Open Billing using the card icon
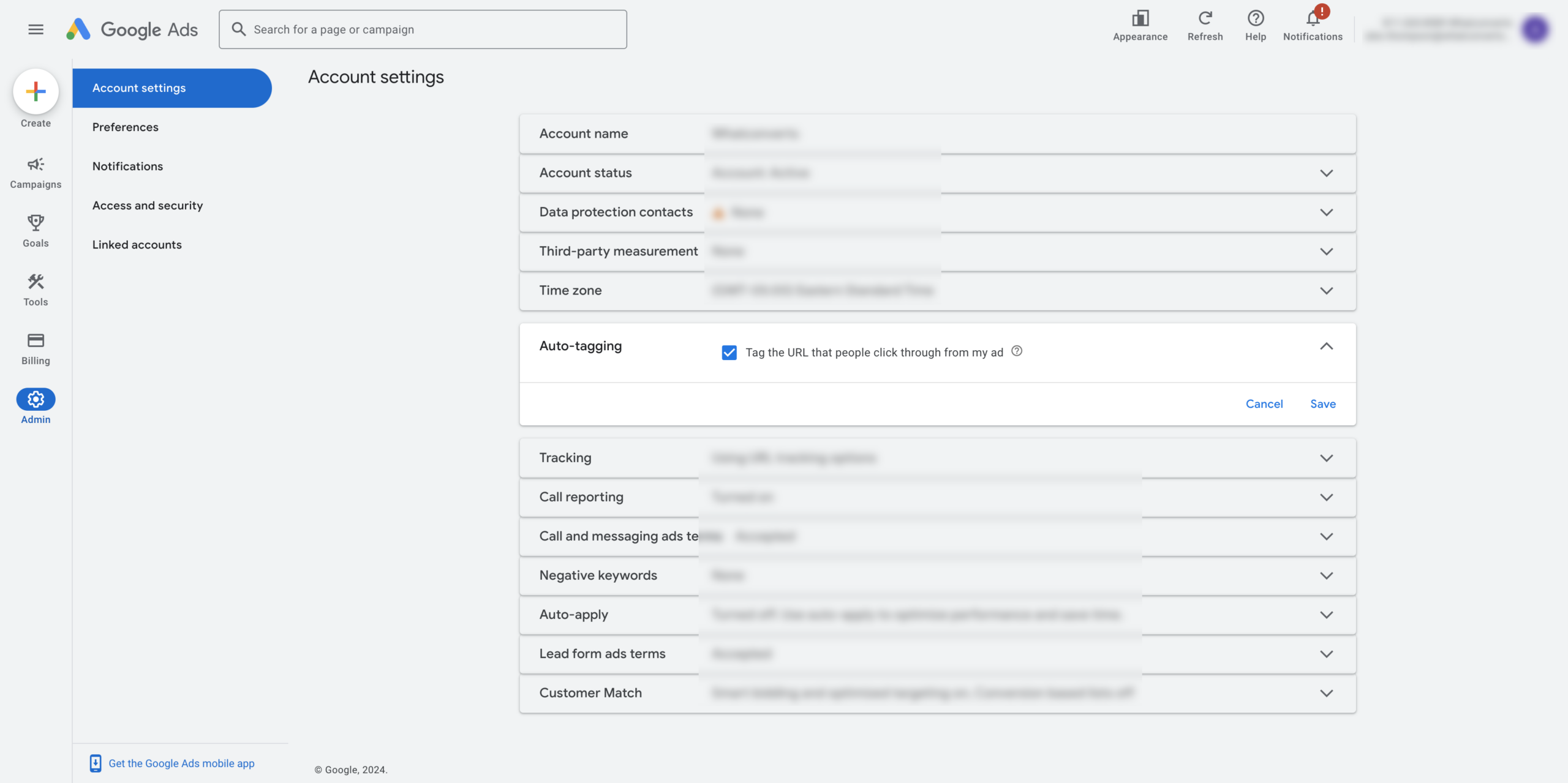 [x=36, y=341]
